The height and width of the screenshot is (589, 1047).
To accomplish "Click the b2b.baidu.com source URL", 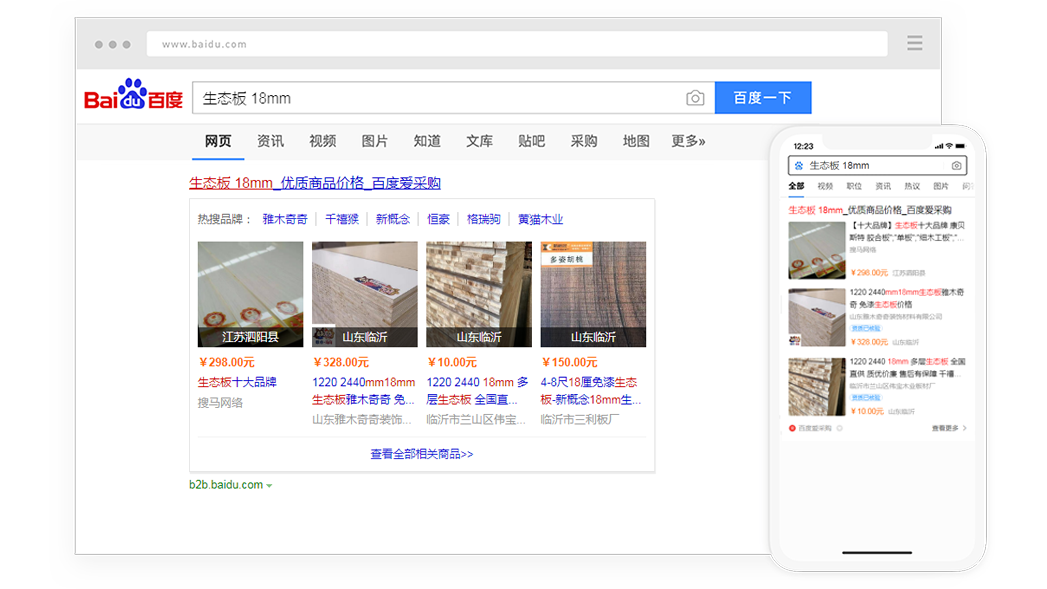I will (226, 485).
